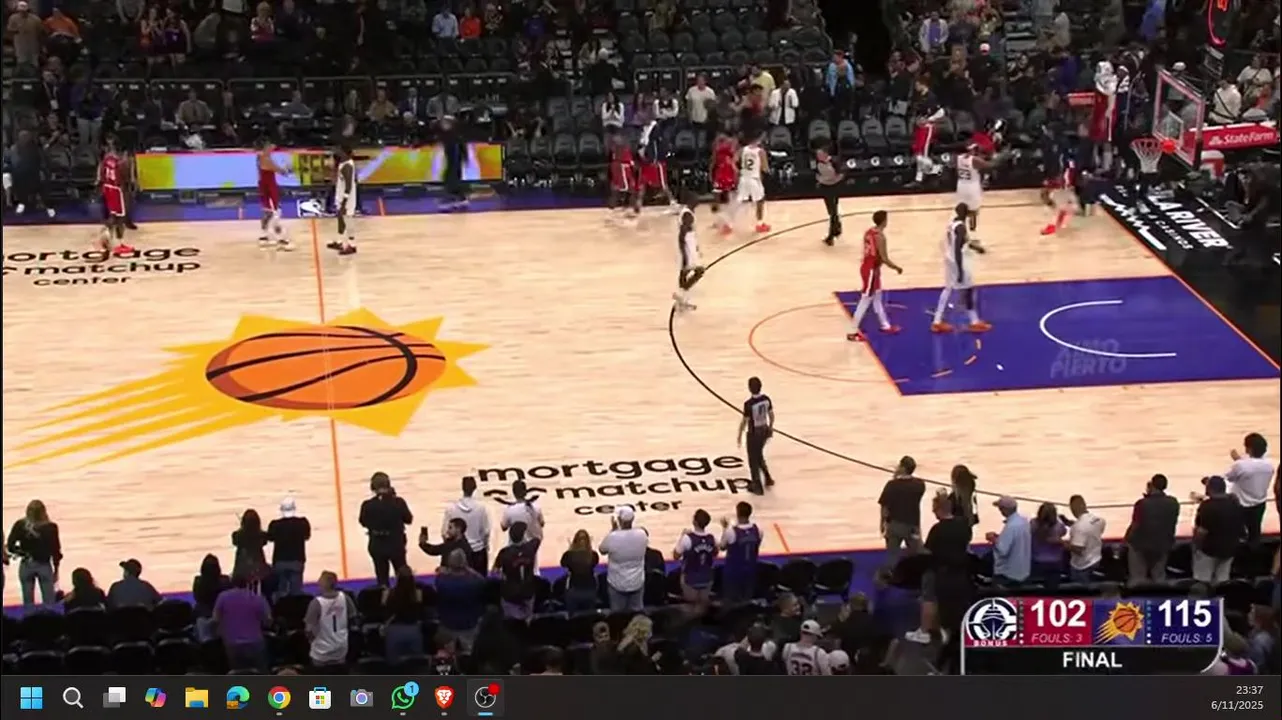Open the Windows Start menu
Image resolution: width=1282 pixels, height=720 pixels.
[x=31, y=697]
